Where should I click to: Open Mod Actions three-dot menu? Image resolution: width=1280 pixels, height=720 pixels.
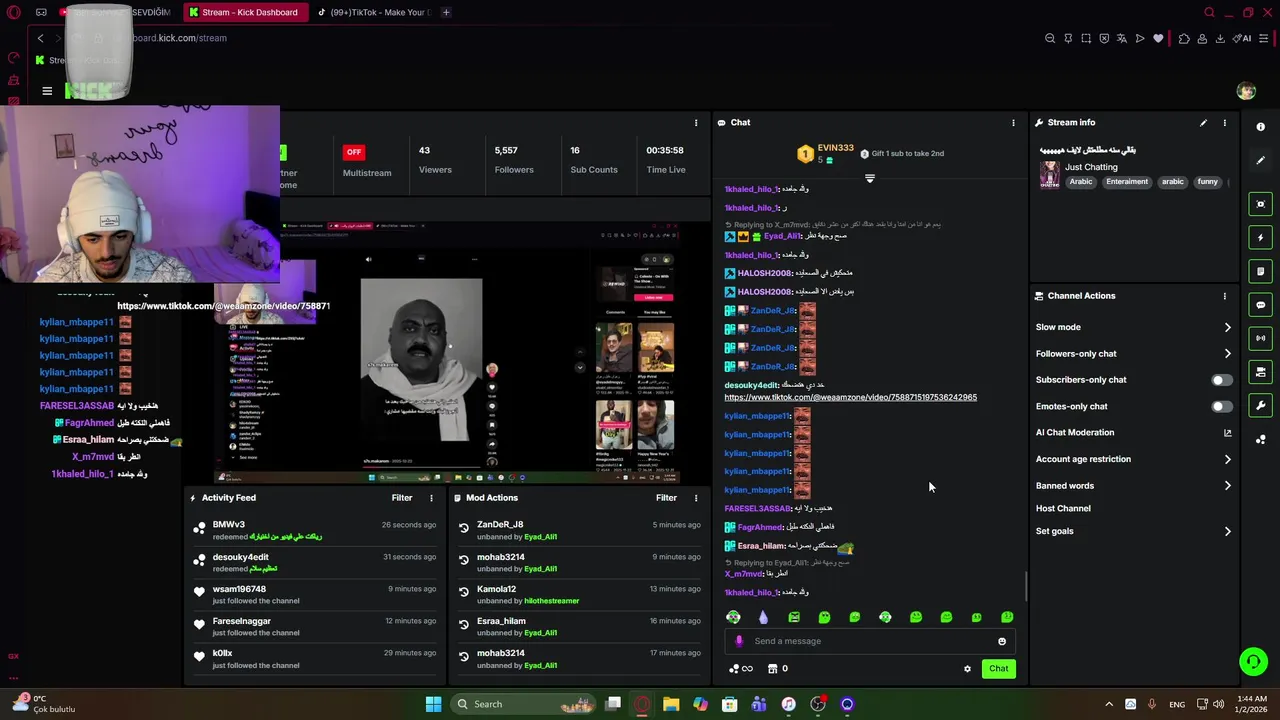[x=696, y=498]
